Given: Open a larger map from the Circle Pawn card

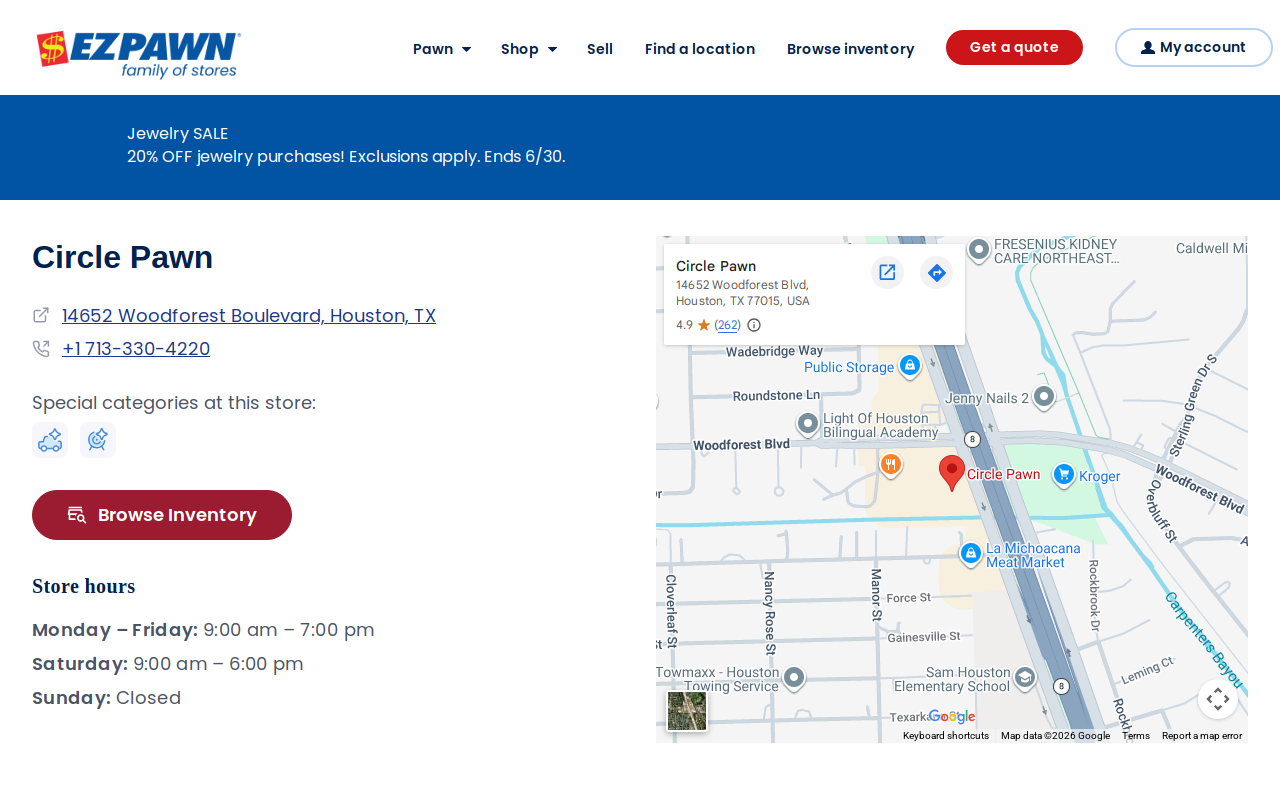Looking at the screenshot, I should [887, 272].
